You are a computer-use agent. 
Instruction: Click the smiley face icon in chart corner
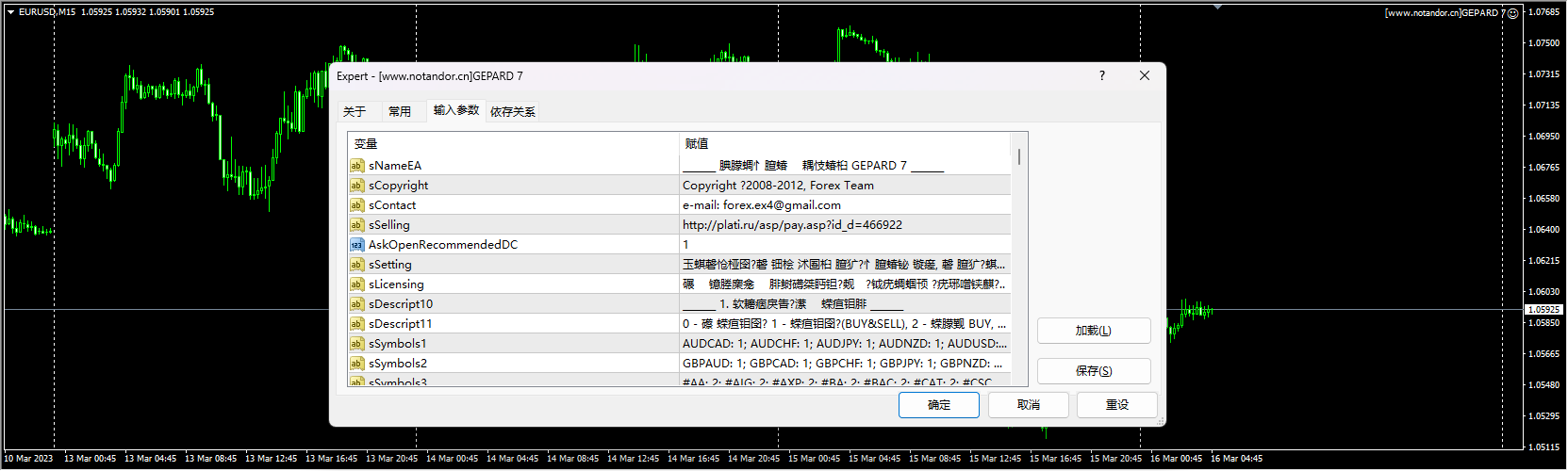pyautogui.click(x=1512, y=13)
